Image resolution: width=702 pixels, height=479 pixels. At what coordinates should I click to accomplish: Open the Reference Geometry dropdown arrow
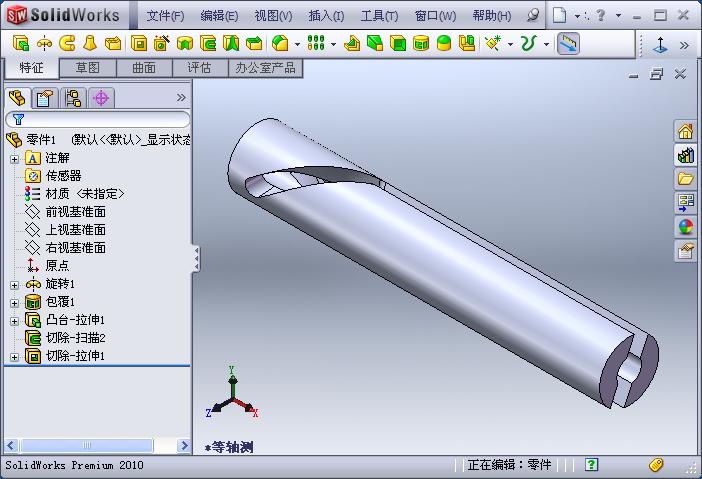[x=510, y=44]
